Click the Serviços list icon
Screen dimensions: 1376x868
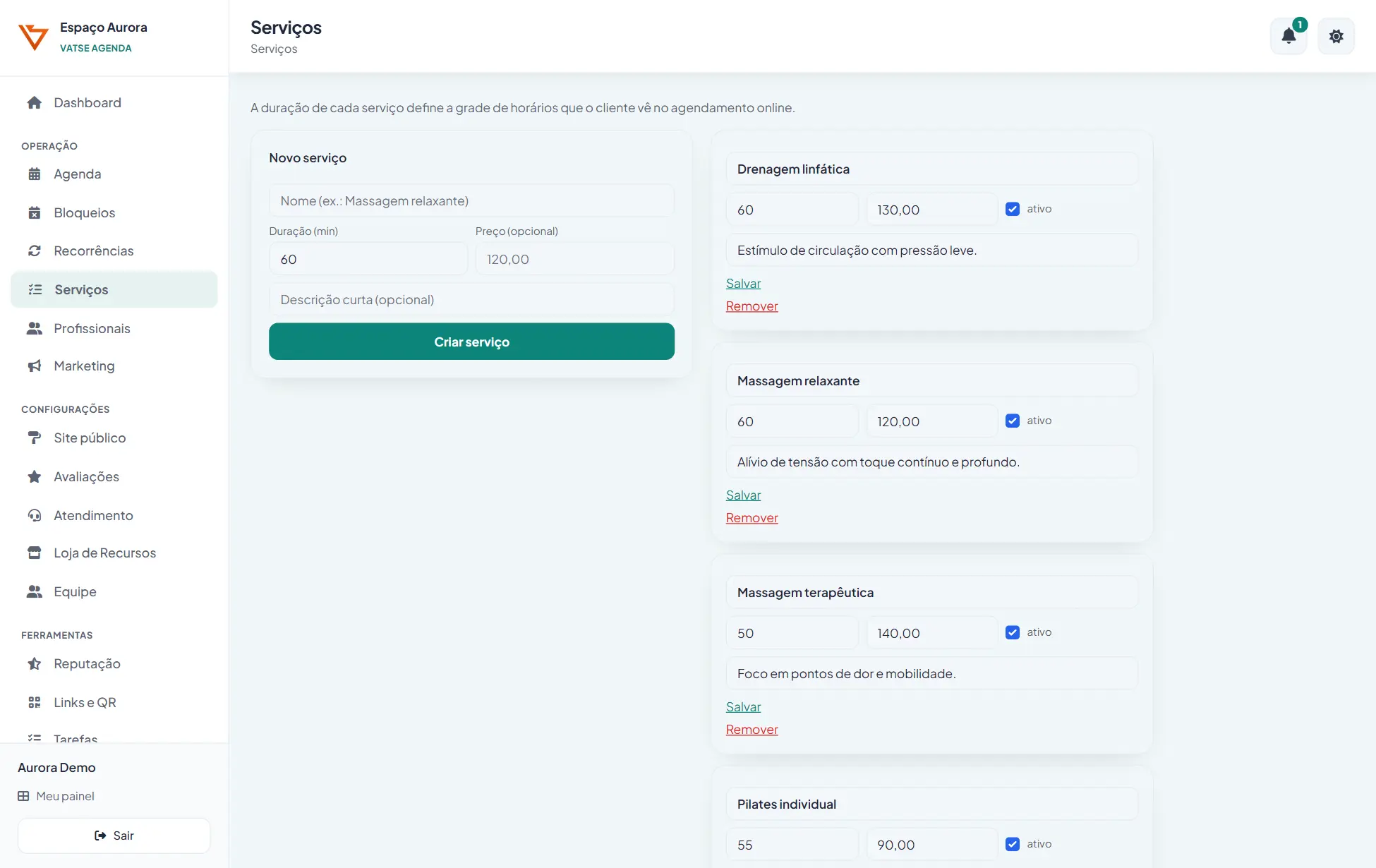coord(35,289)
